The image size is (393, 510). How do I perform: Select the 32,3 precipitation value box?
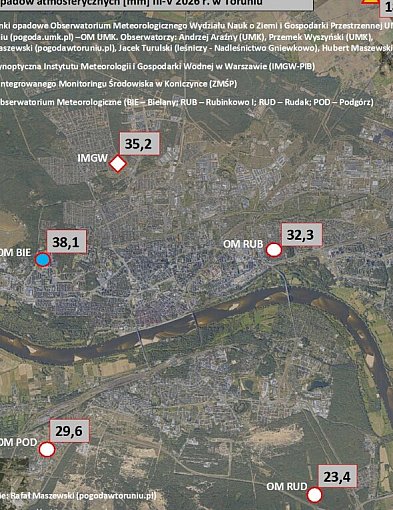click(302, 235)
